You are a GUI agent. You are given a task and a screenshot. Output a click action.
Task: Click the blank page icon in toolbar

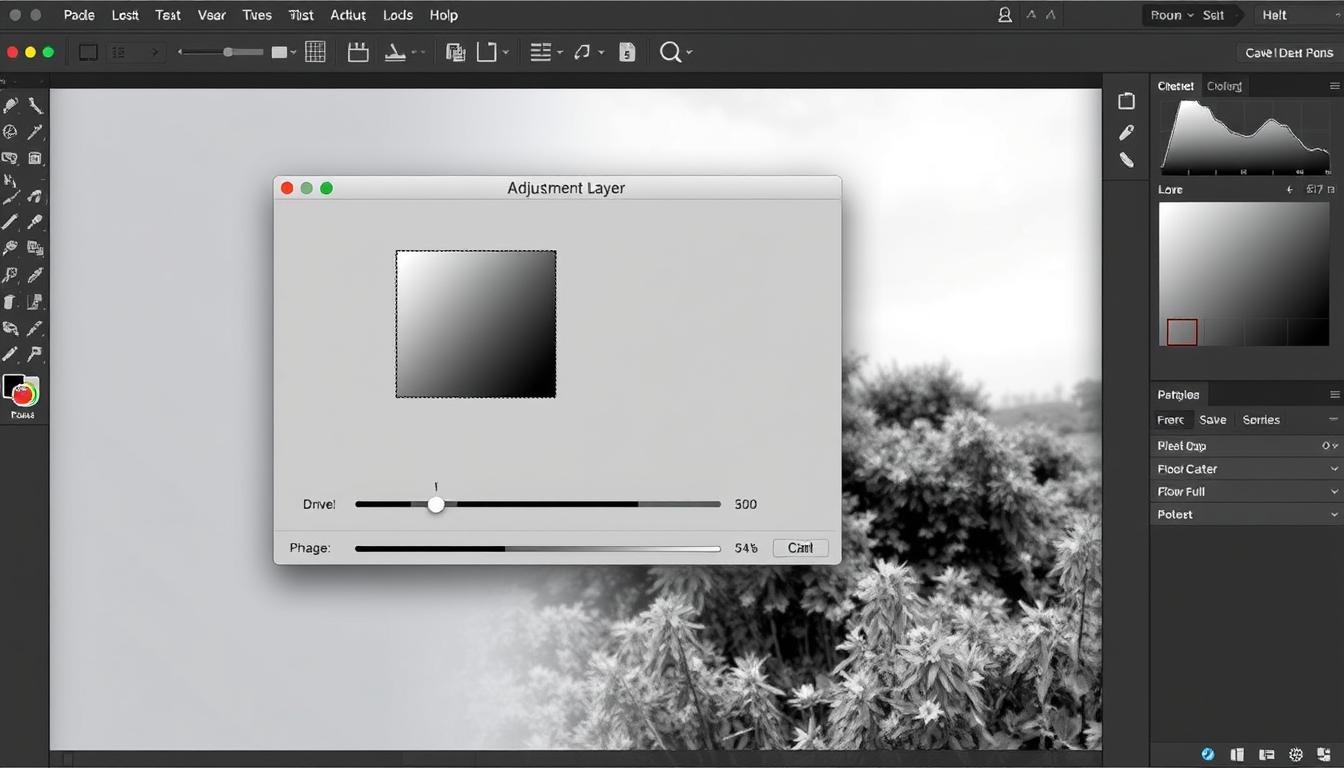point(487,52)
